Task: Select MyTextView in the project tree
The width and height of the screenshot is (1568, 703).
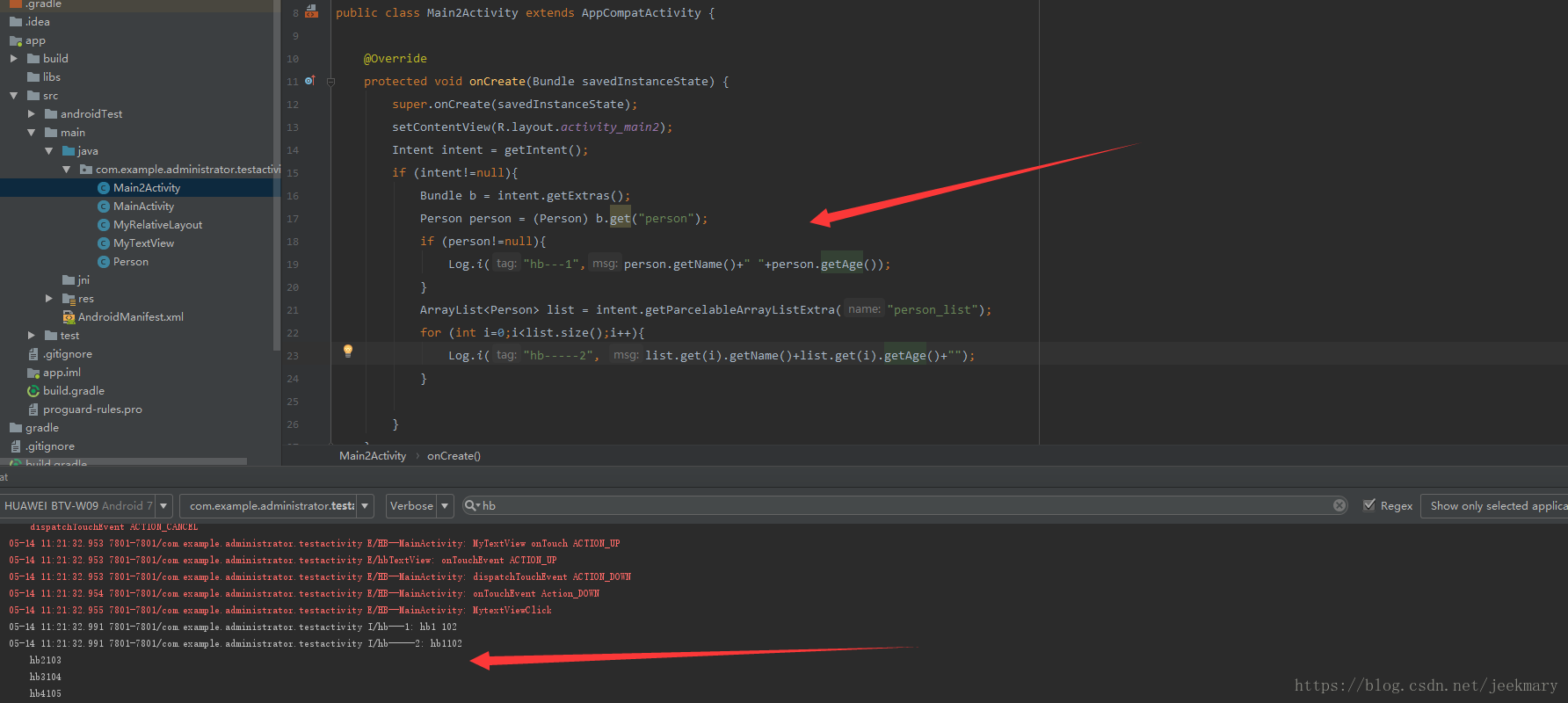Action: [x=143, y=243]
